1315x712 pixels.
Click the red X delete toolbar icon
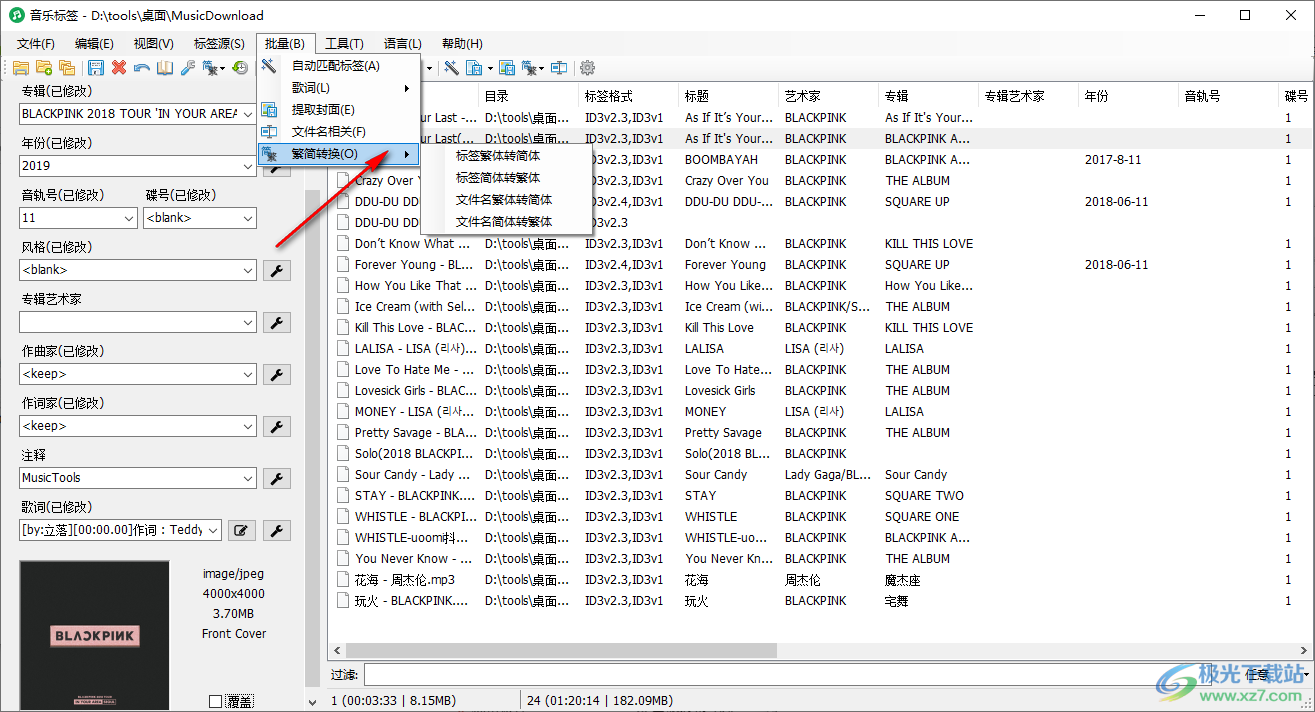click(x=119, y=68)
